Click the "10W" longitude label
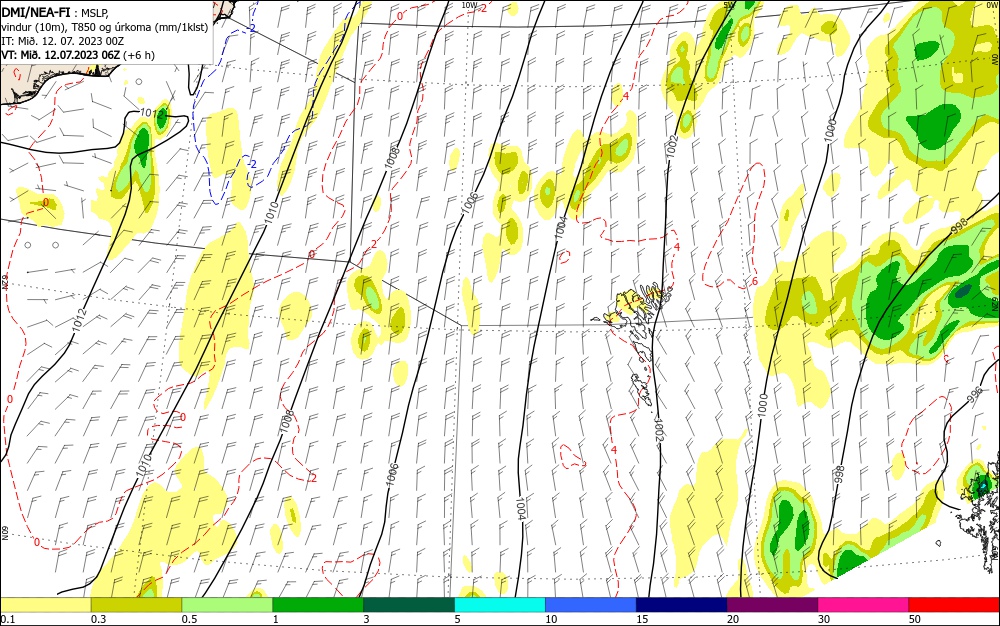Screen dimensions: 1000x626 tap(469, 5)
